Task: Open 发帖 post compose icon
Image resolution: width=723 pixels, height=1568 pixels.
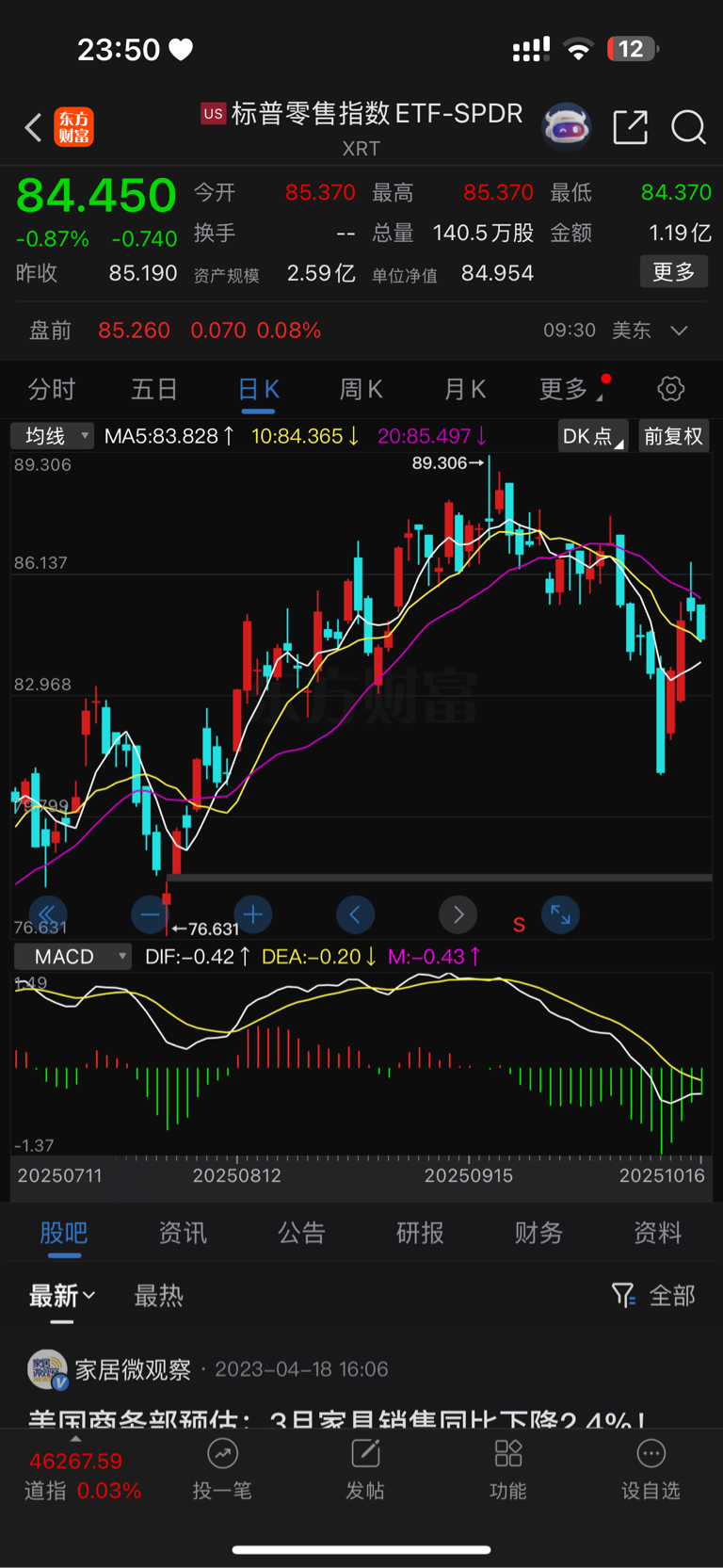Action: point(365,1454)
